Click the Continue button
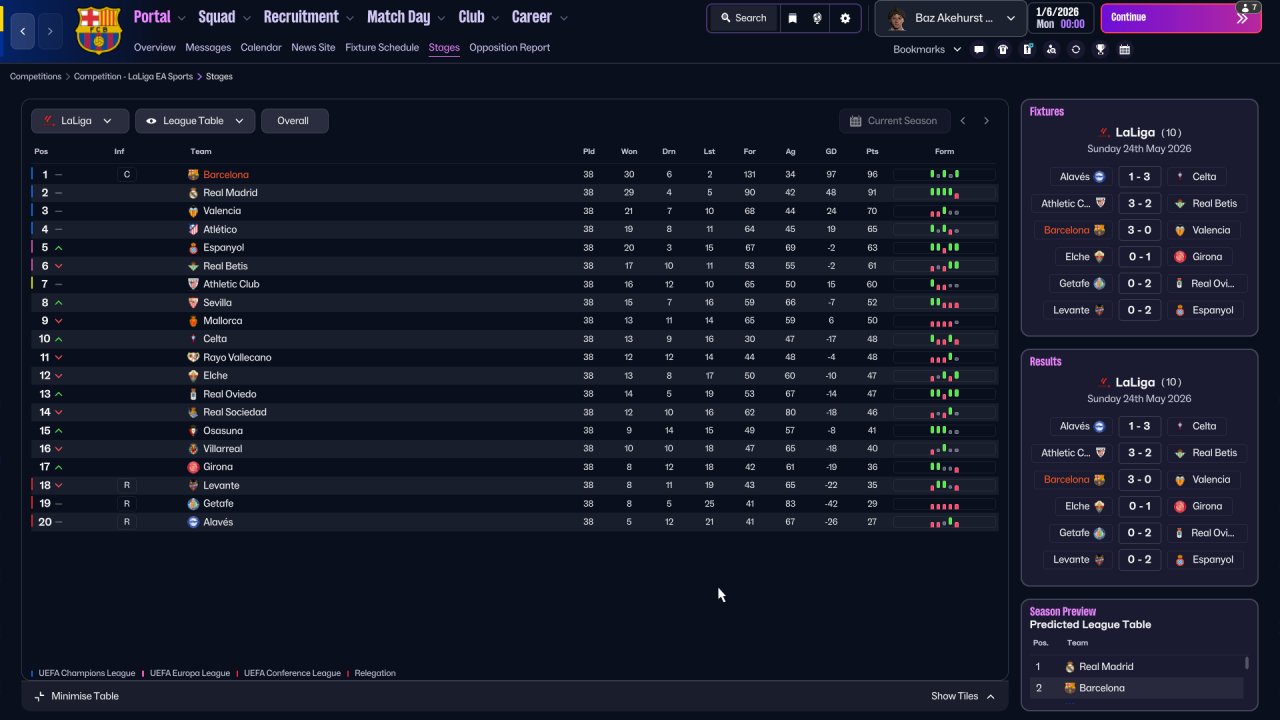Viewport: 1280px width, 720px height. [x=1181, y=18]
